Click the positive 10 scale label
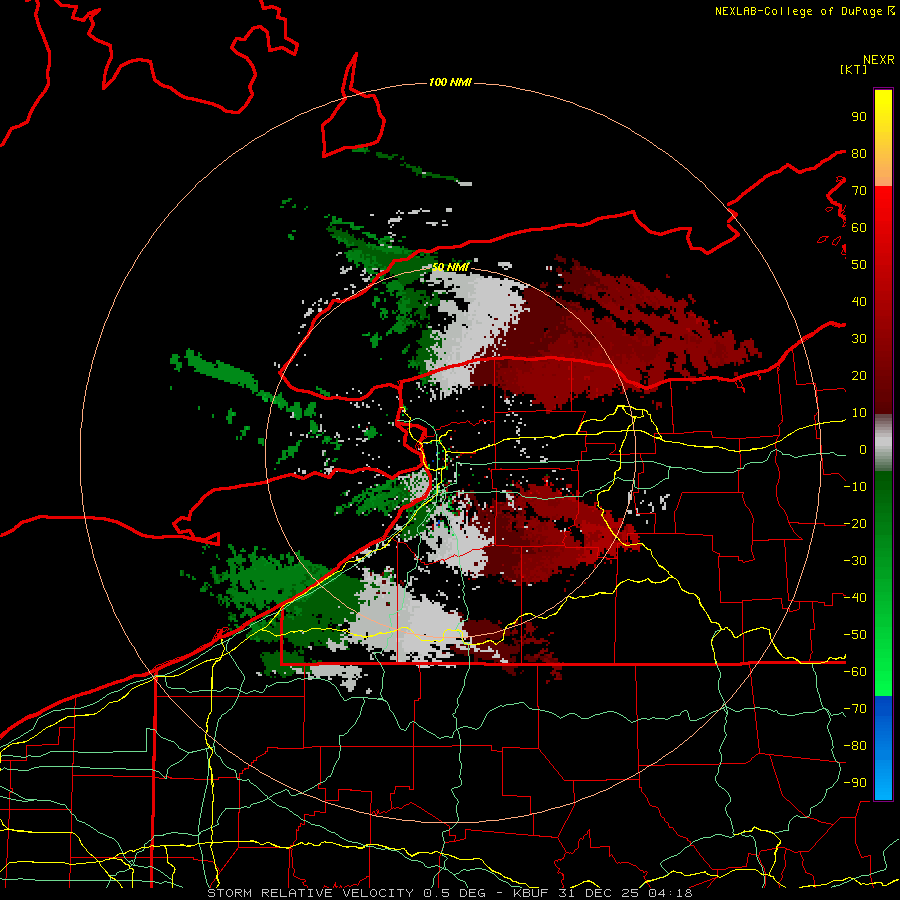 coord(859,413)
